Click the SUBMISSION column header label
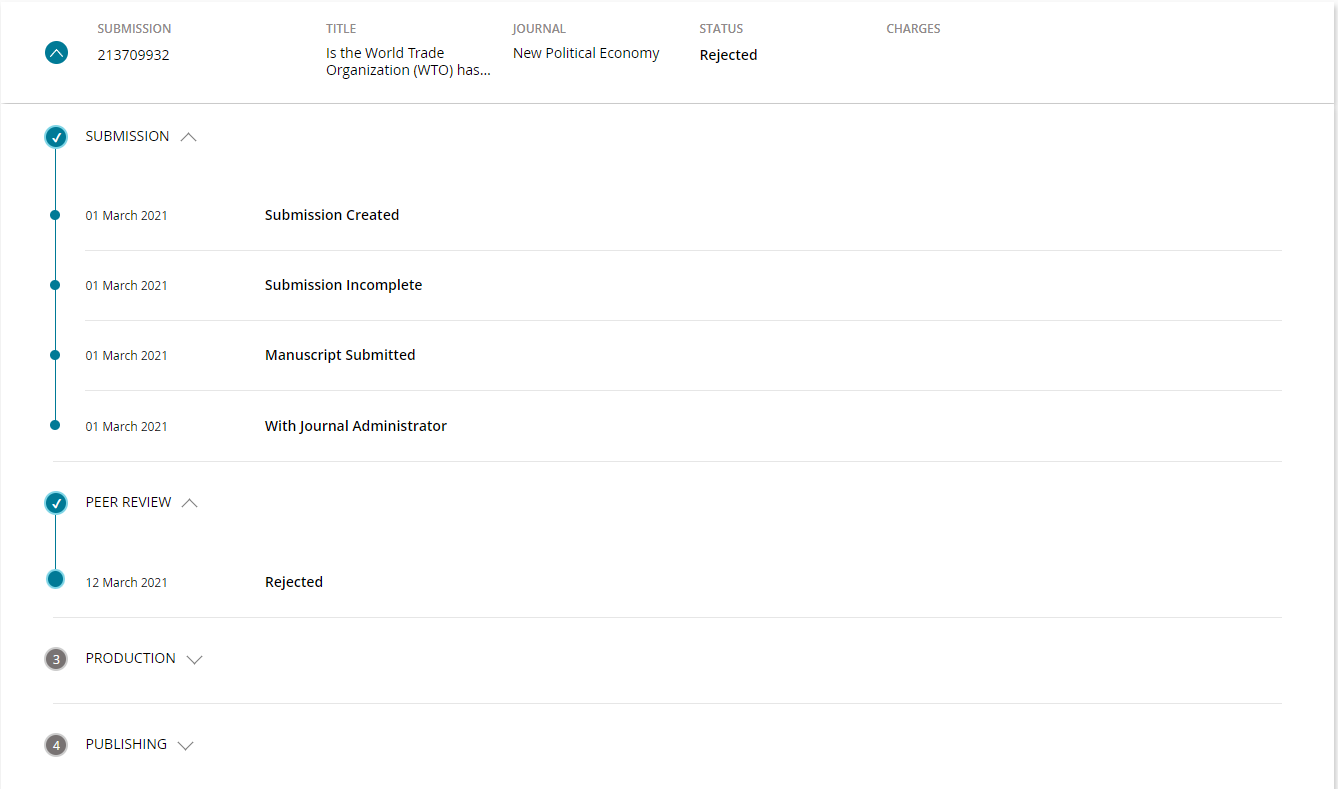The image size is (1338, 789). 134,29
